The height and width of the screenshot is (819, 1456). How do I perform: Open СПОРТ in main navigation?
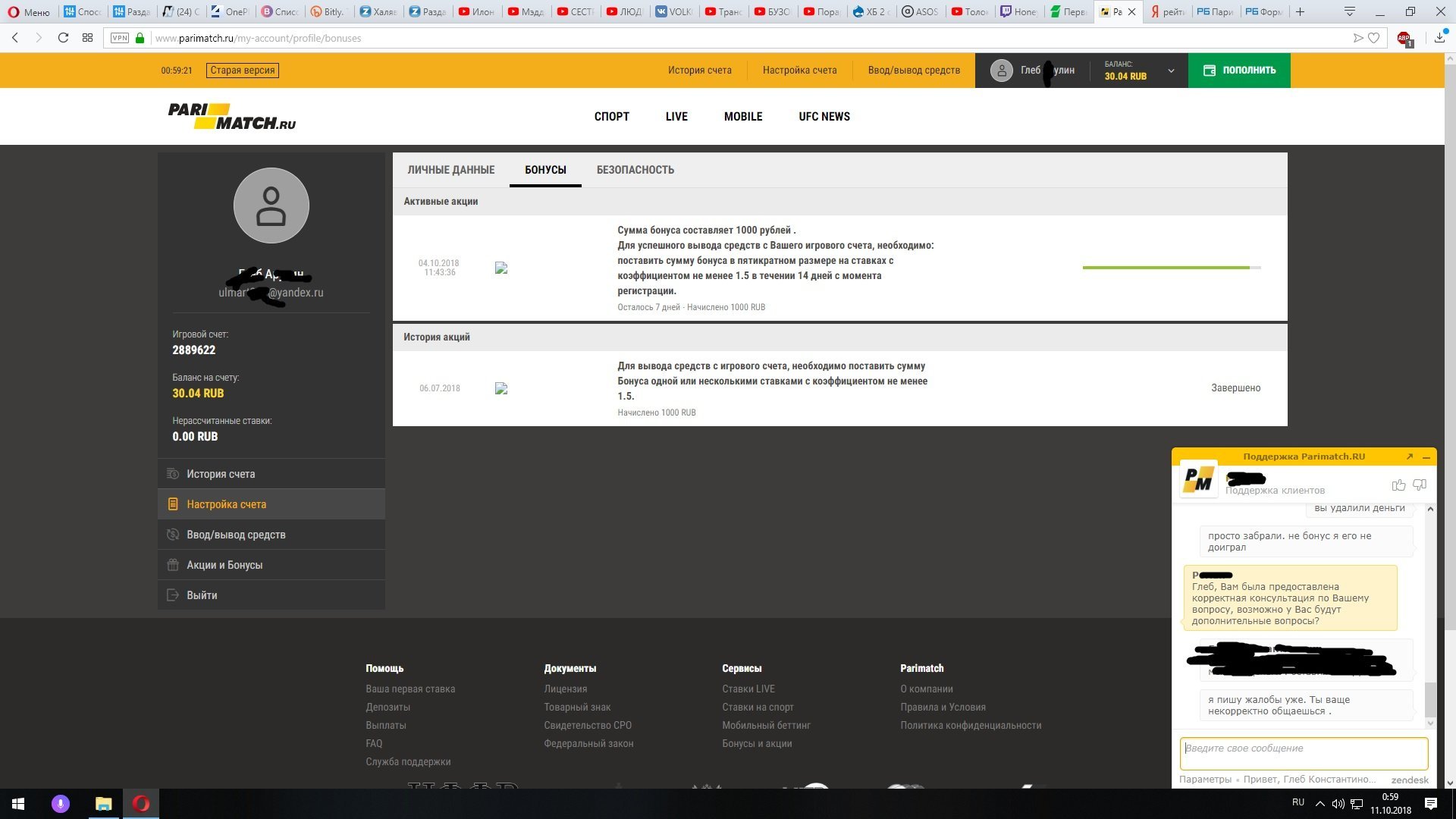tap(612, 116)
